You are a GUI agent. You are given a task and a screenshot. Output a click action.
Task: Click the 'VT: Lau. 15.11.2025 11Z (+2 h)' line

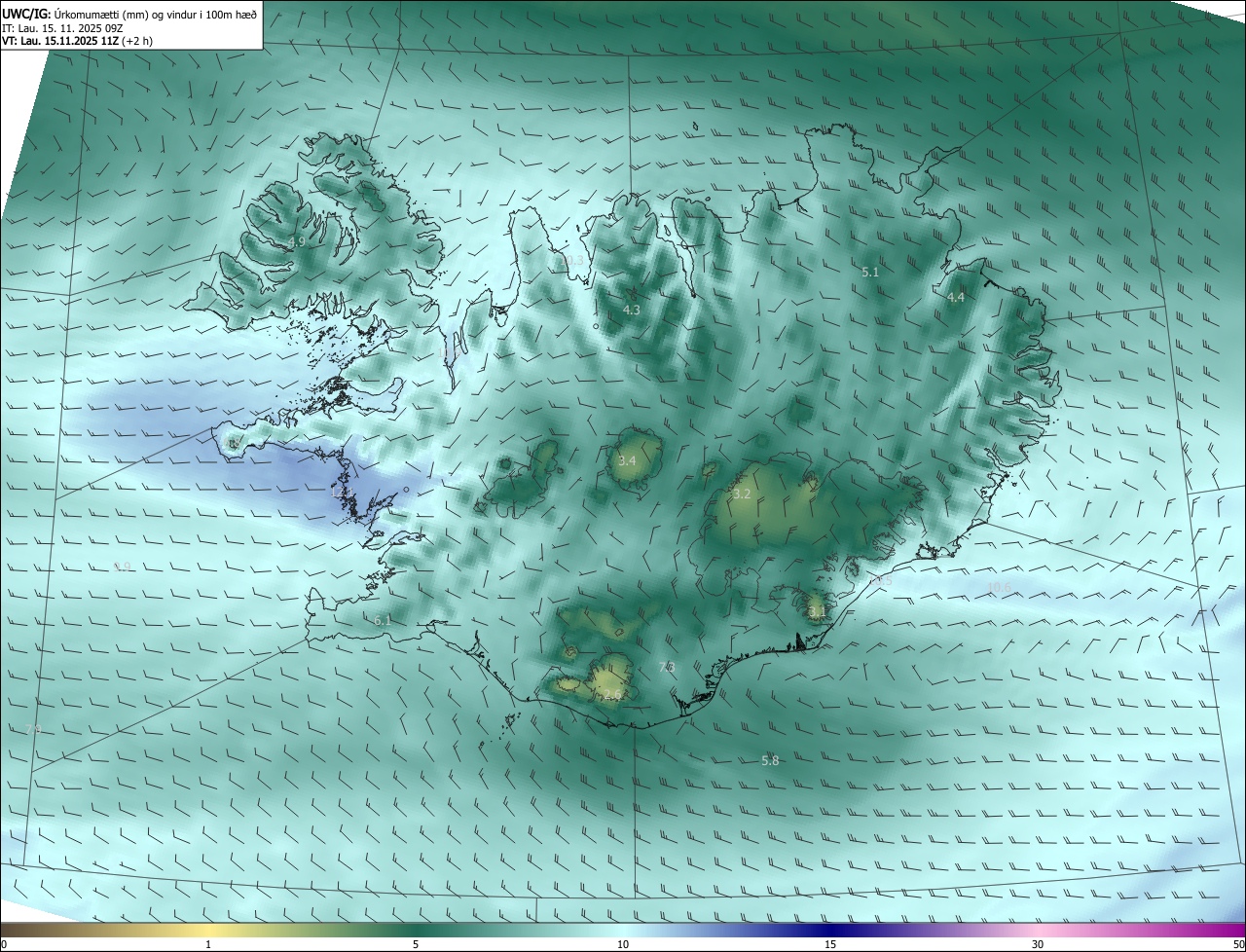point(77,41)
